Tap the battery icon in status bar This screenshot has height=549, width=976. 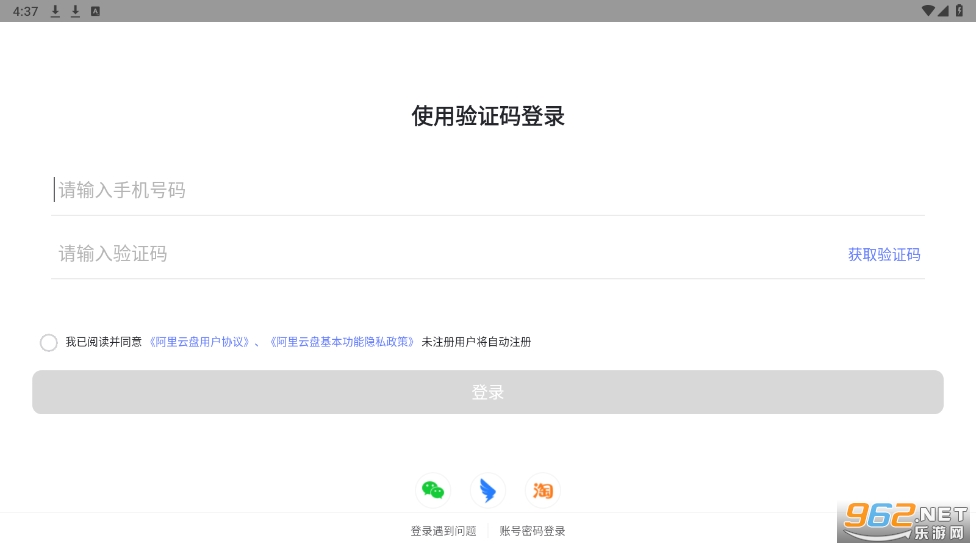[959, 11]
